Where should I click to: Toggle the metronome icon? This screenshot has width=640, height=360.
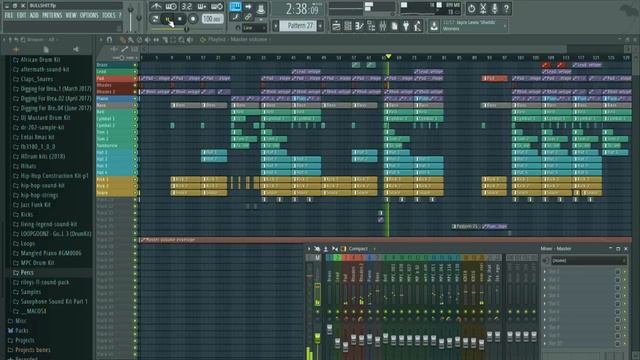click(156, 7)
